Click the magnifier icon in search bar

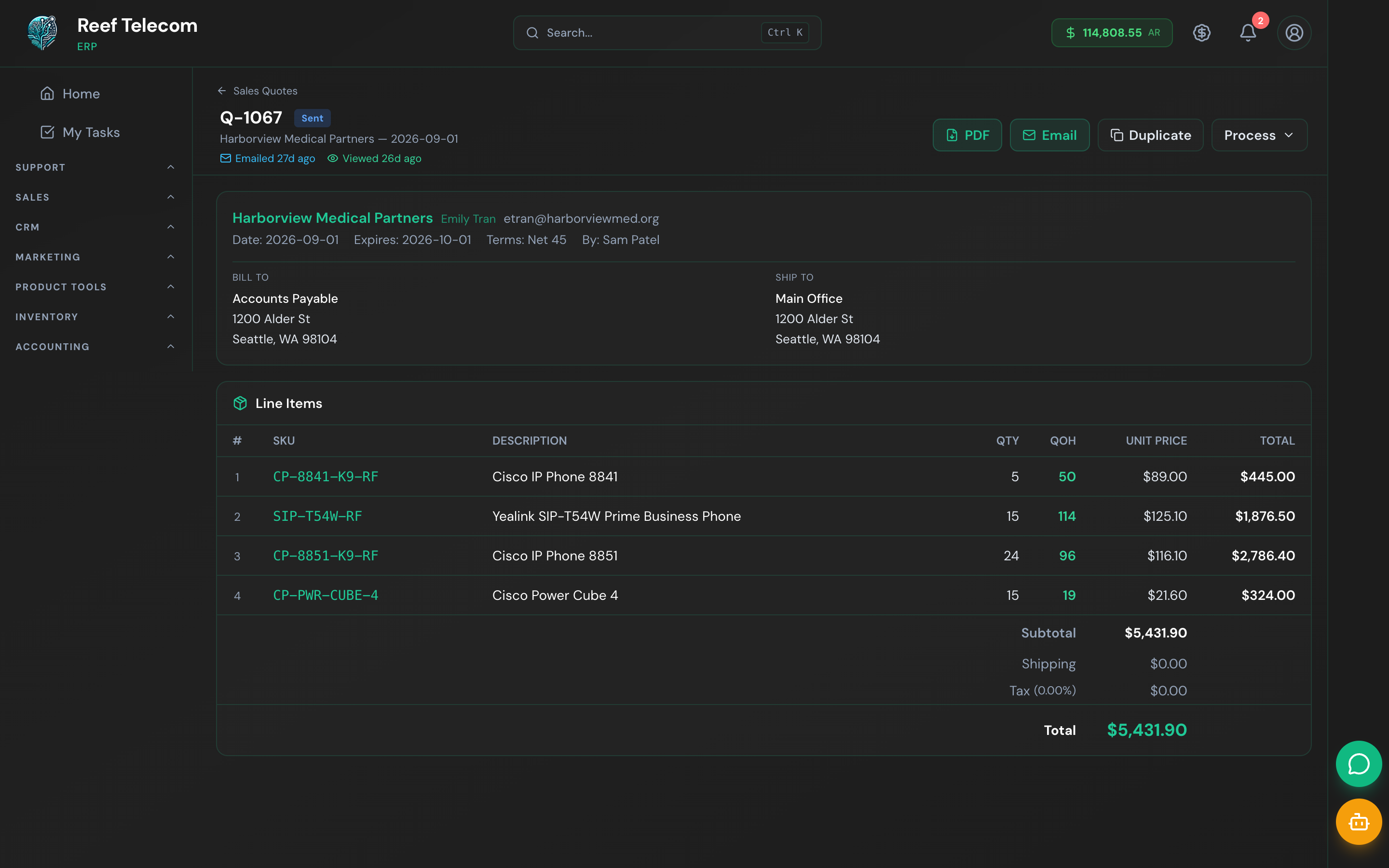(x=532, y=33)
